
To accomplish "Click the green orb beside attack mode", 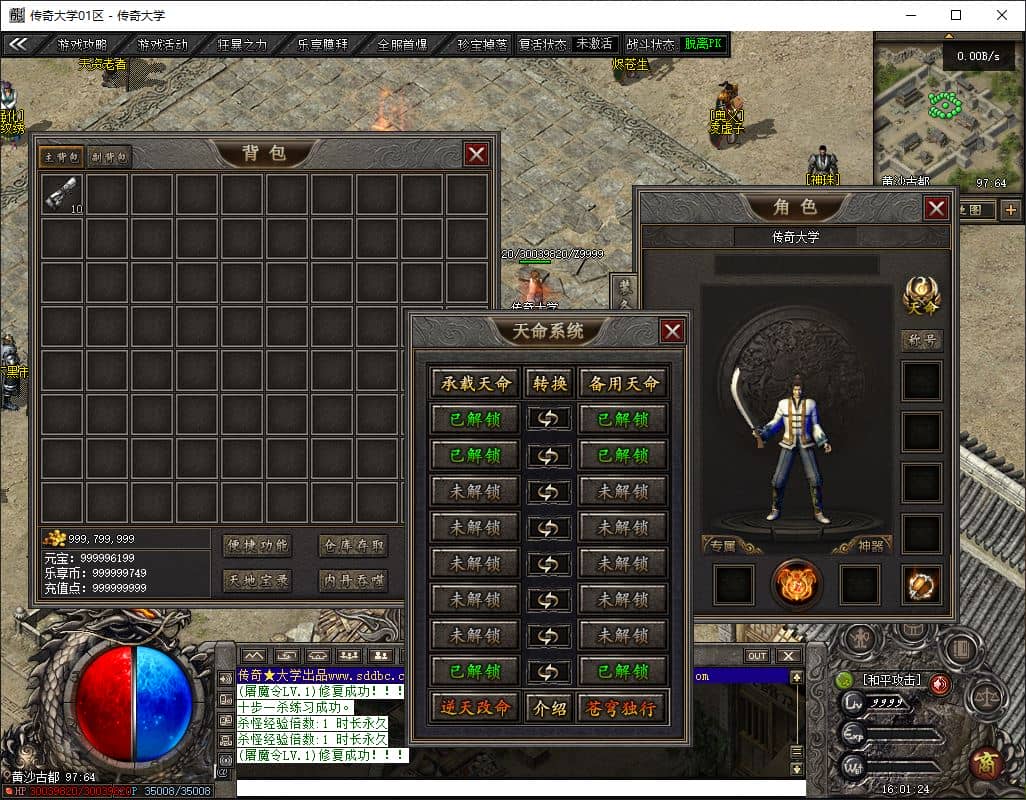I will pos(845,681).
